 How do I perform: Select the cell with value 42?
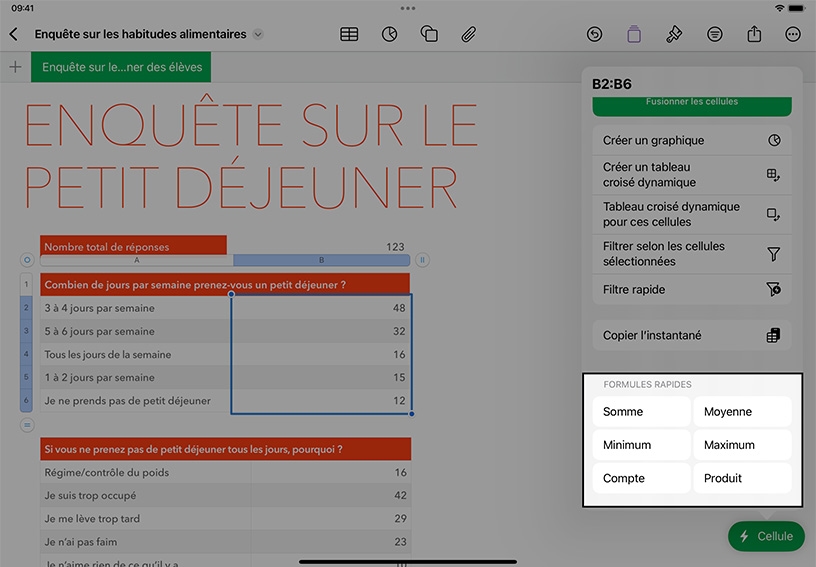point(331,496)
